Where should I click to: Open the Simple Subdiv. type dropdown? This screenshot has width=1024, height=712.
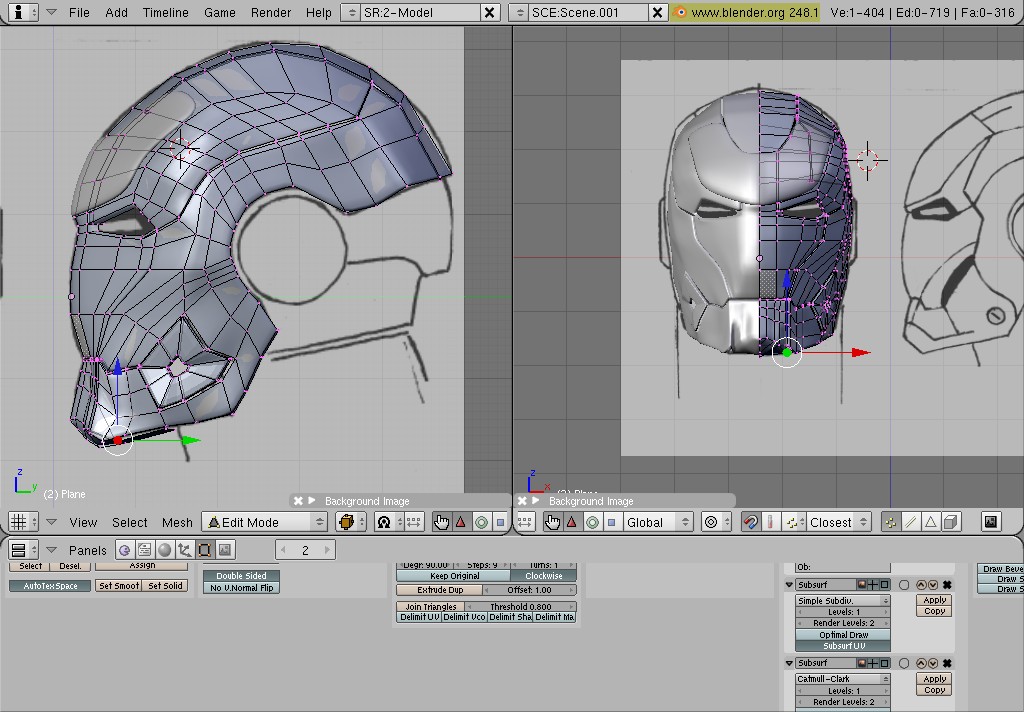tap(843, 600)
